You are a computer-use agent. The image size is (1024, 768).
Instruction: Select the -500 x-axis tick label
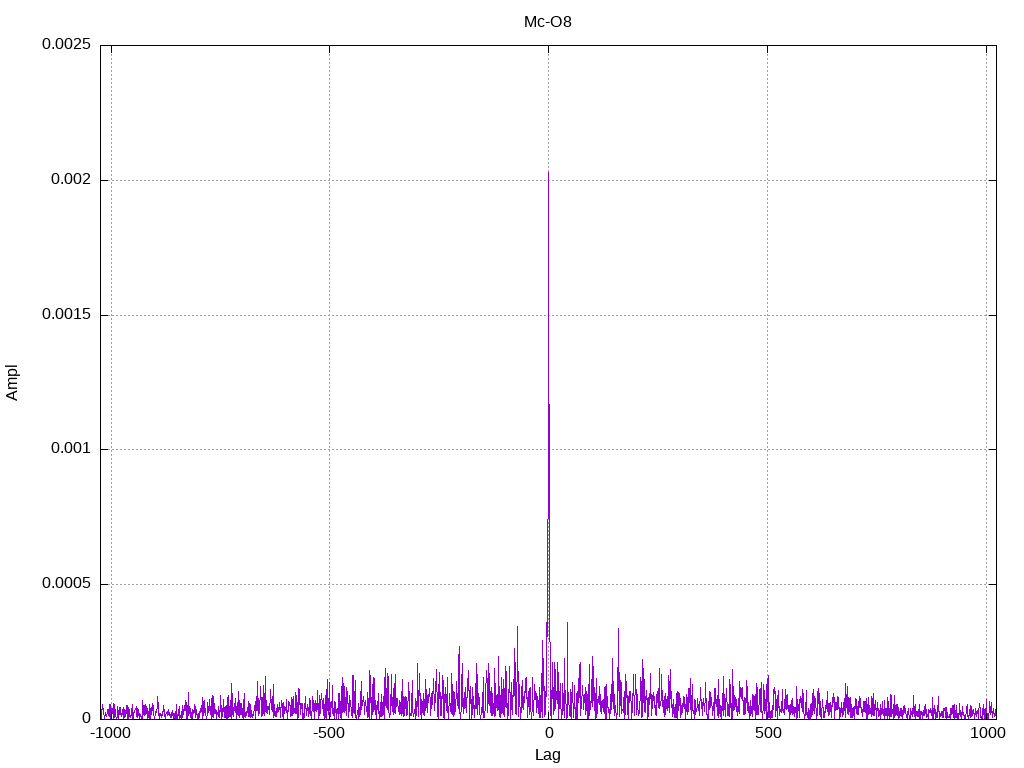coord(329,734)
